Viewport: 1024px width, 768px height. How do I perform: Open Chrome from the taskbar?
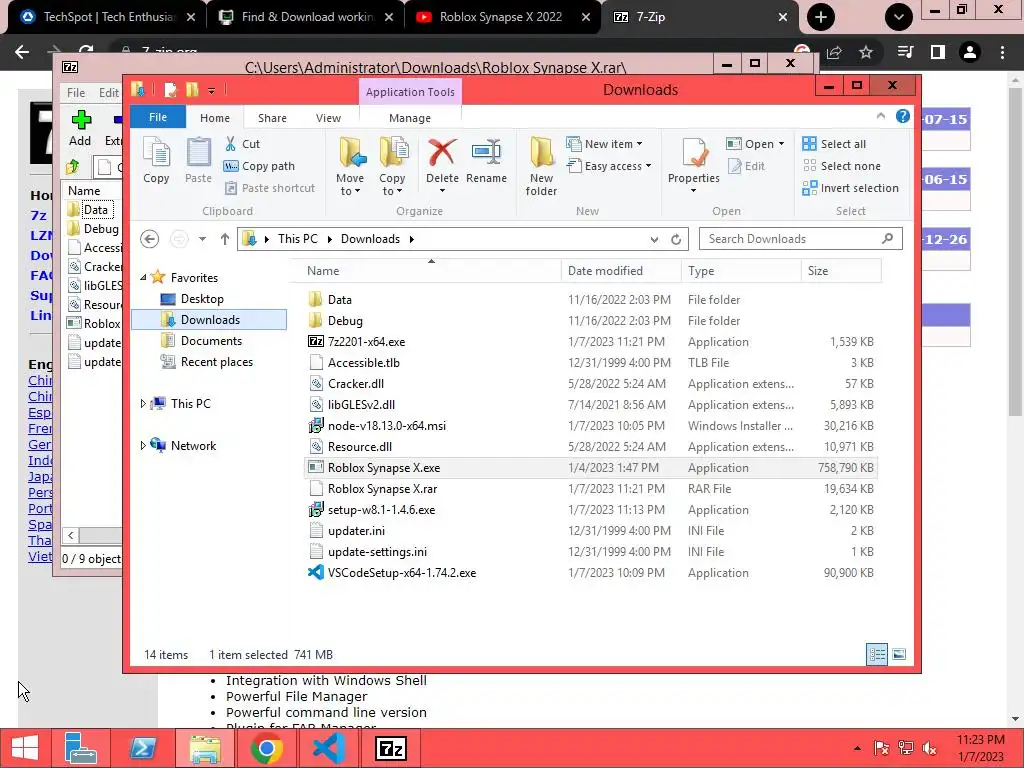click(x=266, y=748)
